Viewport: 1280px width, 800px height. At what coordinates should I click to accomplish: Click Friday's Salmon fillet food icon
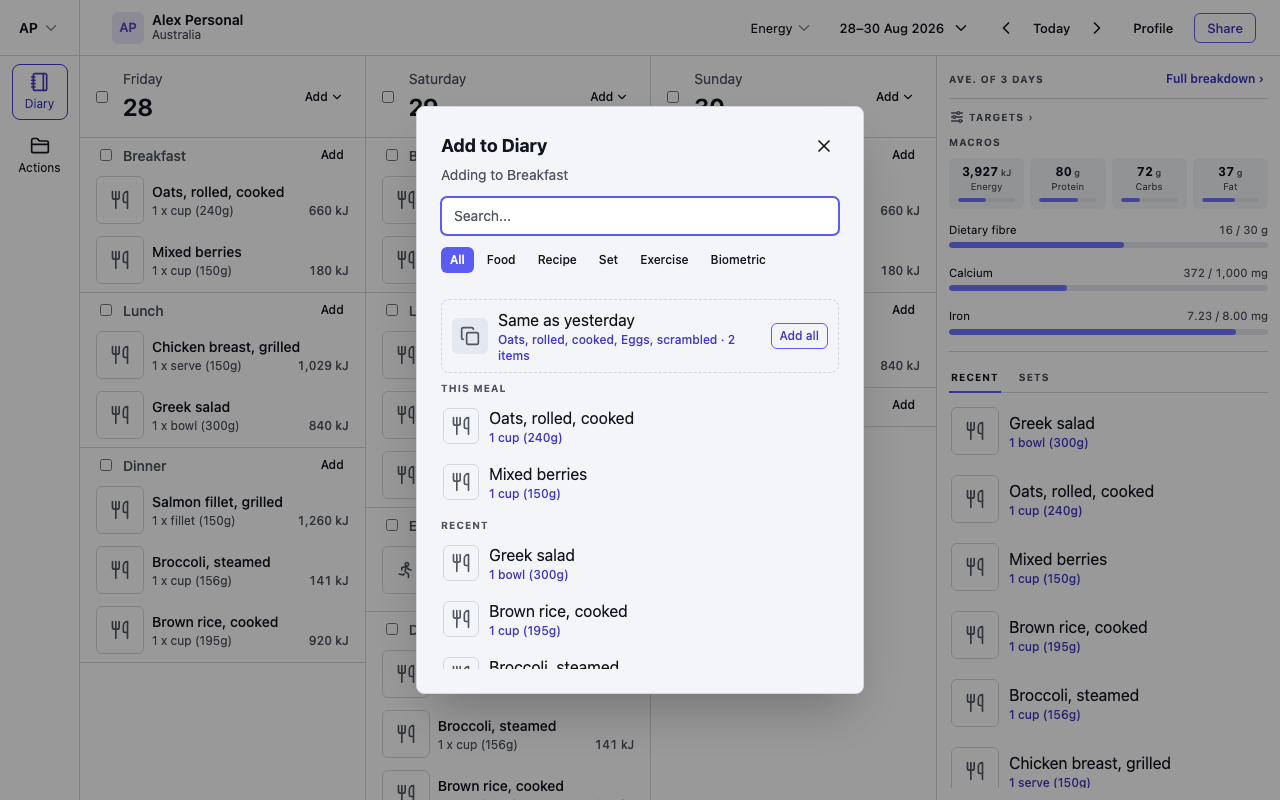click(x=120, y=510)
